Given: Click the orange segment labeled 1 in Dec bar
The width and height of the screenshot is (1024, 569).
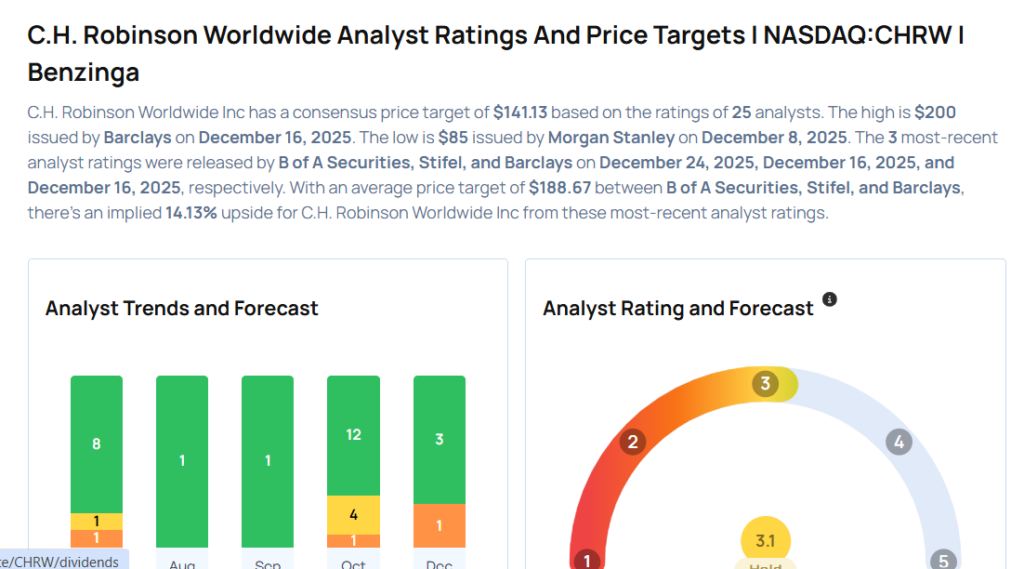Looking at the screenshot, I should pos(439,525).
